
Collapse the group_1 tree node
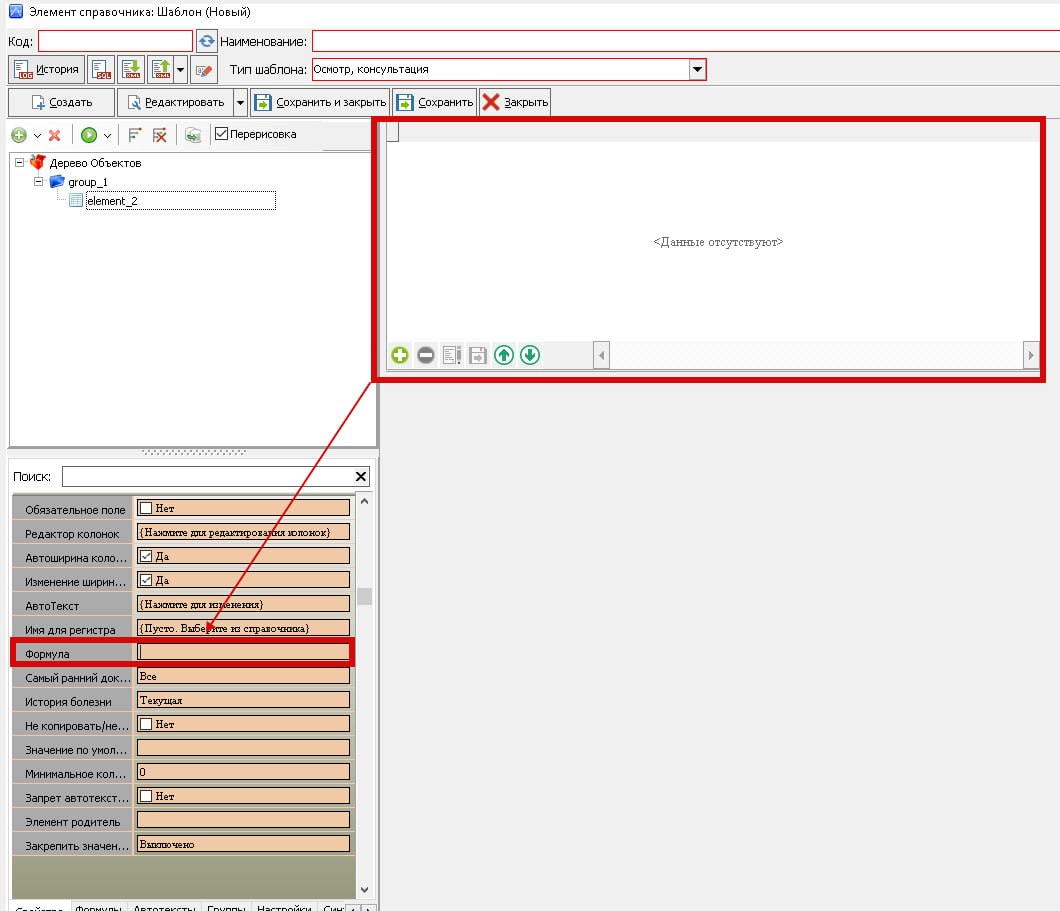click(39, 181)
